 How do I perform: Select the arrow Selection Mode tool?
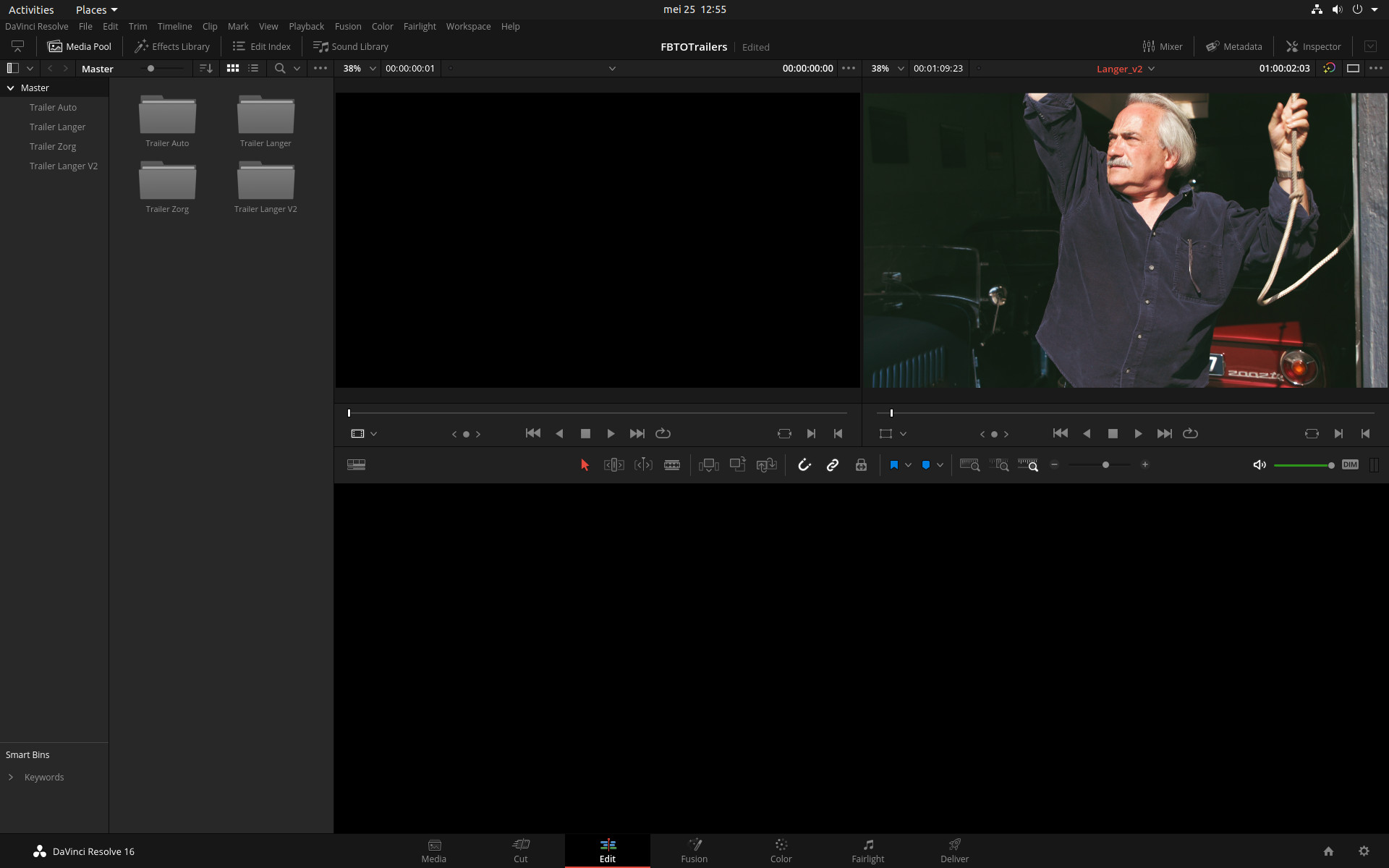coord(585,465)
